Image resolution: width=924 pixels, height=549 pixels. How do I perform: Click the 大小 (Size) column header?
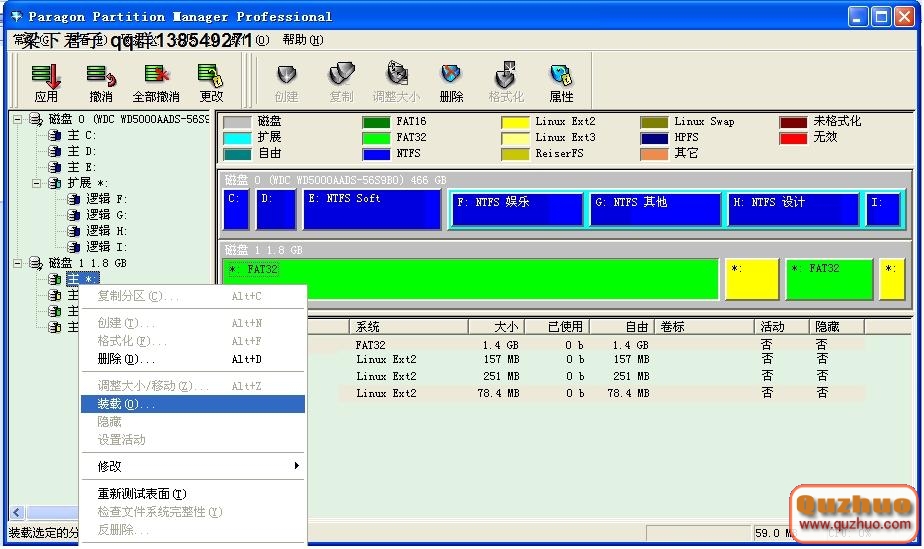point(506,327)
